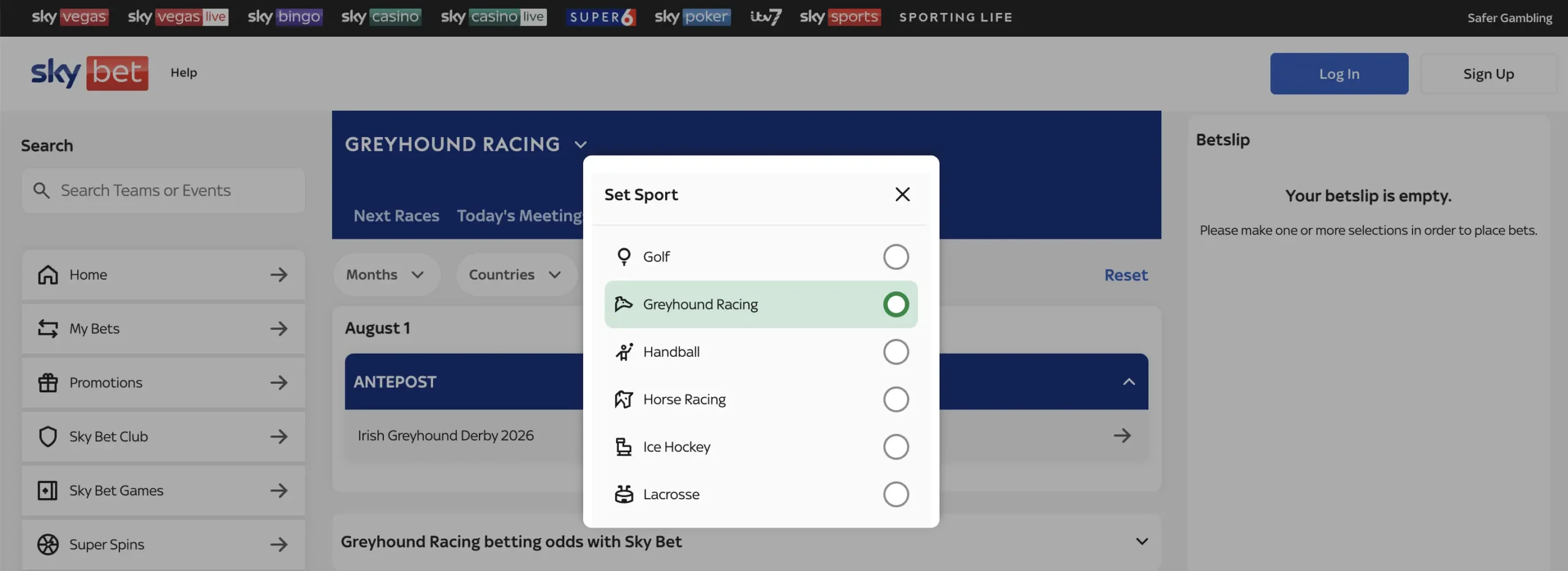The width and height of the screenshot is (1568, 571).
Task: Click the Ice Hockey skate icon
Action: [x=624, y=447]
